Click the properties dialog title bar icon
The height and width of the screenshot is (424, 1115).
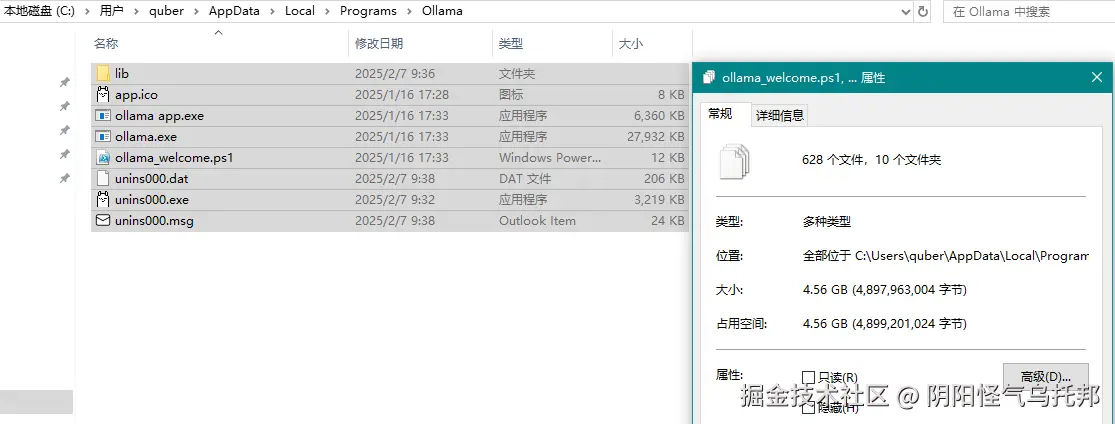pyautogui.click(x=708, y=78)
